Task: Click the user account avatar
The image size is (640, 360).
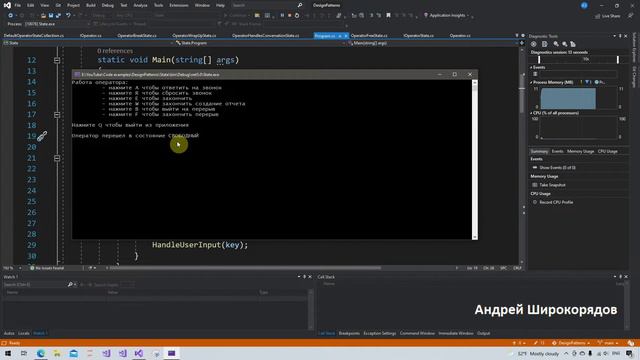Action: coord(584,5)
